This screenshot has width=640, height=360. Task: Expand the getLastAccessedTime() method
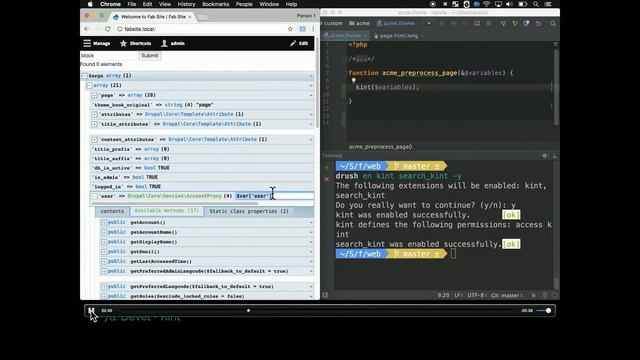click(x=104, y=262)
